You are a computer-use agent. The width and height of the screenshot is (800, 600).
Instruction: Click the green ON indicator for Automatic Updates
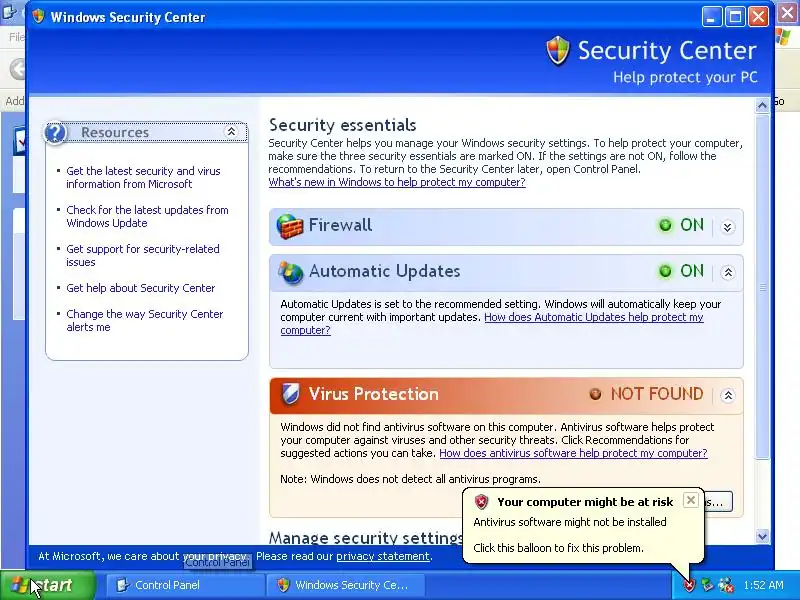click(x=665, y=271)
